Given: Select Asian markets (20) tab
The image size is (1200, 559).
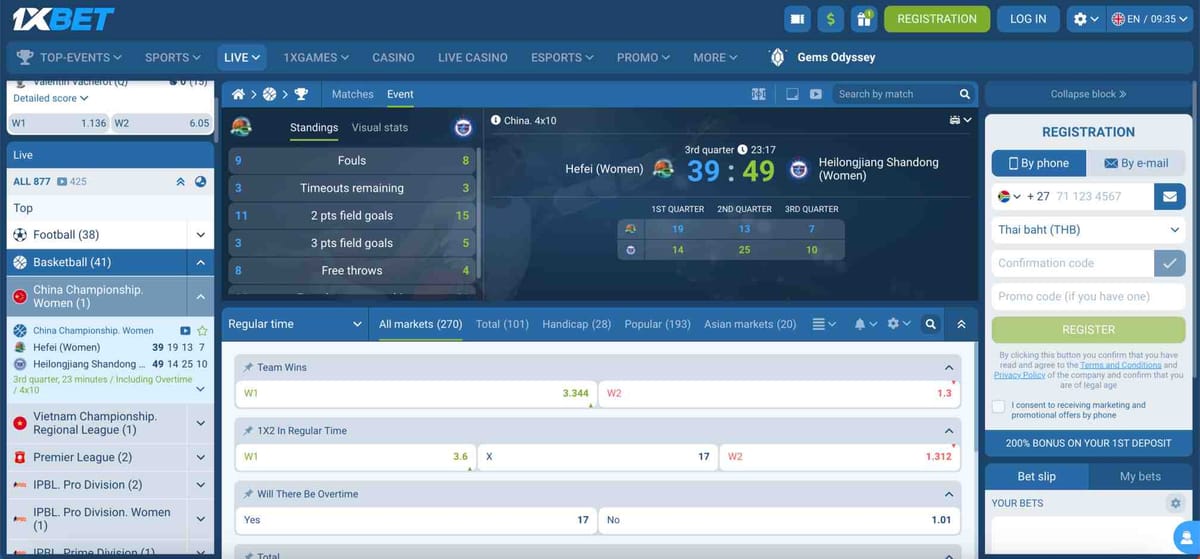Looking at the screenshot, I should [750, 324].
